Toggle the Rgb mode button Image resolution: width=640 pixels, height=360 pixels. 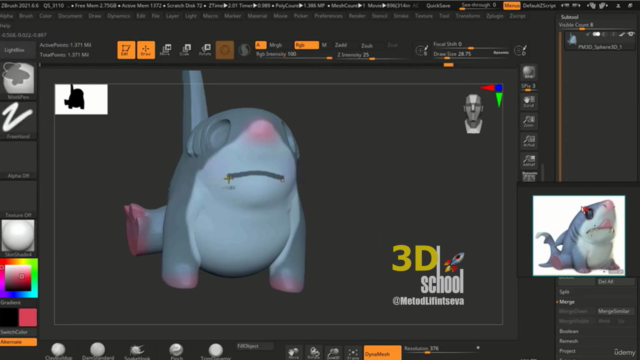(x=307, y=45)
